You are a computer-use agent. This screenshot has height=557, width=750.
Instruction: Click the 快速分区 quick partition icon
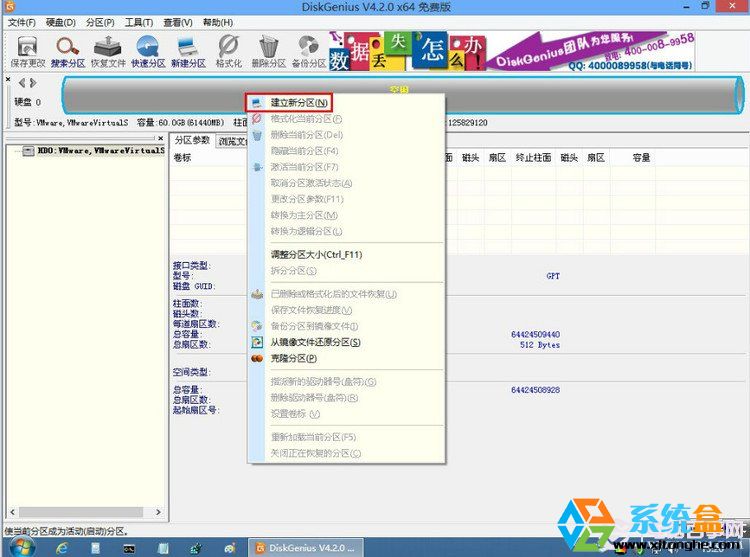pos(148,52)
